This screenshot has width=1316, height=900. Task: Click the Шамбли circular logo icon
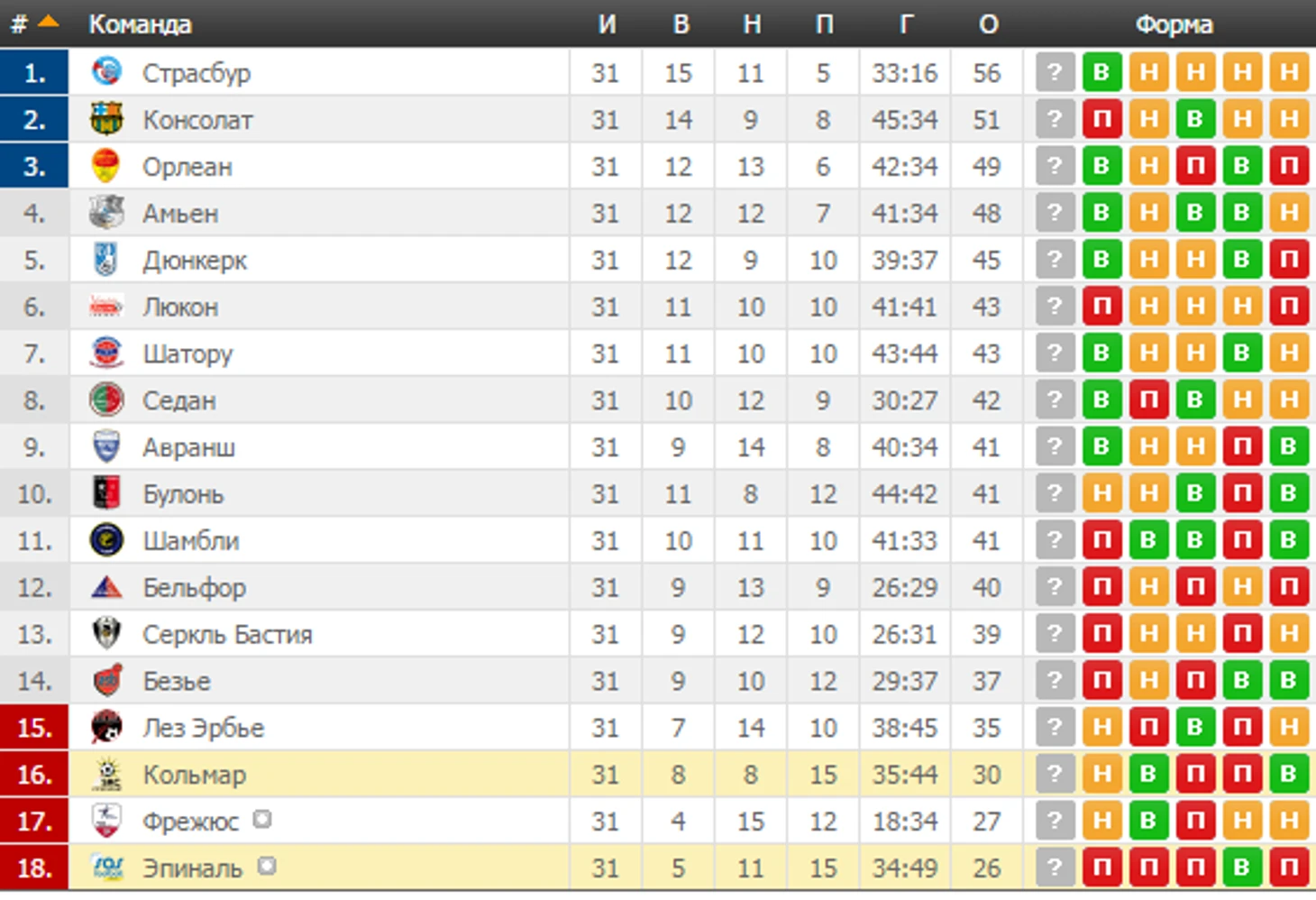coord(106,540)
